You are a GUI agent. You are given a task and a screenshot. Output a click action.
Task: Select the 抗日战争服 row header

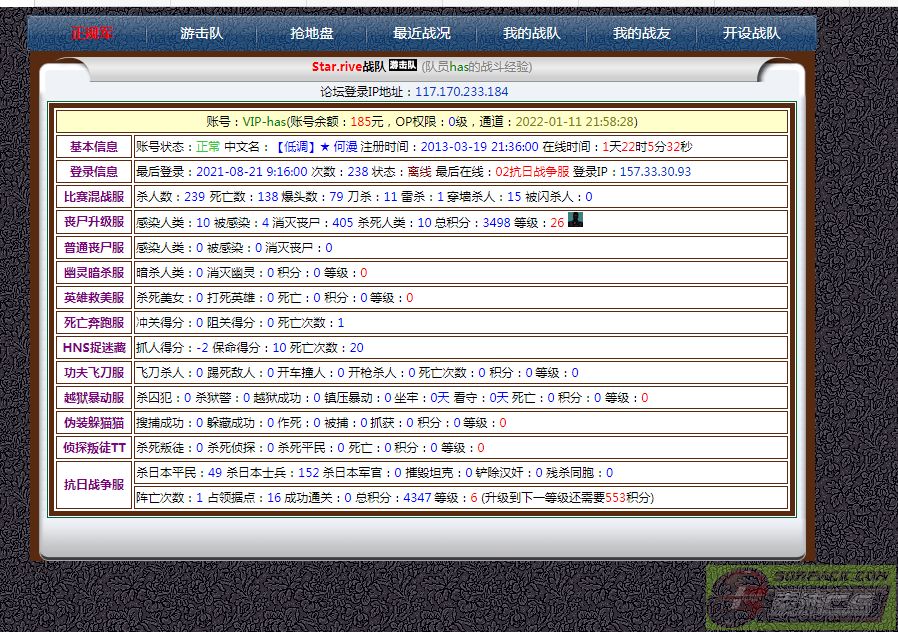(x=94, y=485)
